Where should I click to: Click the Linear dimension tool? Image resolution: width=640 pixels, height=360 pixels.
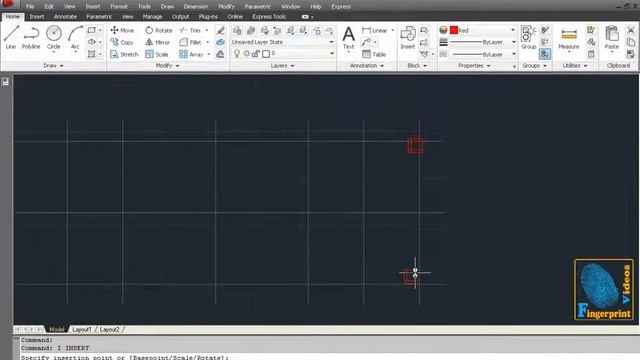[x=375, y=30]
